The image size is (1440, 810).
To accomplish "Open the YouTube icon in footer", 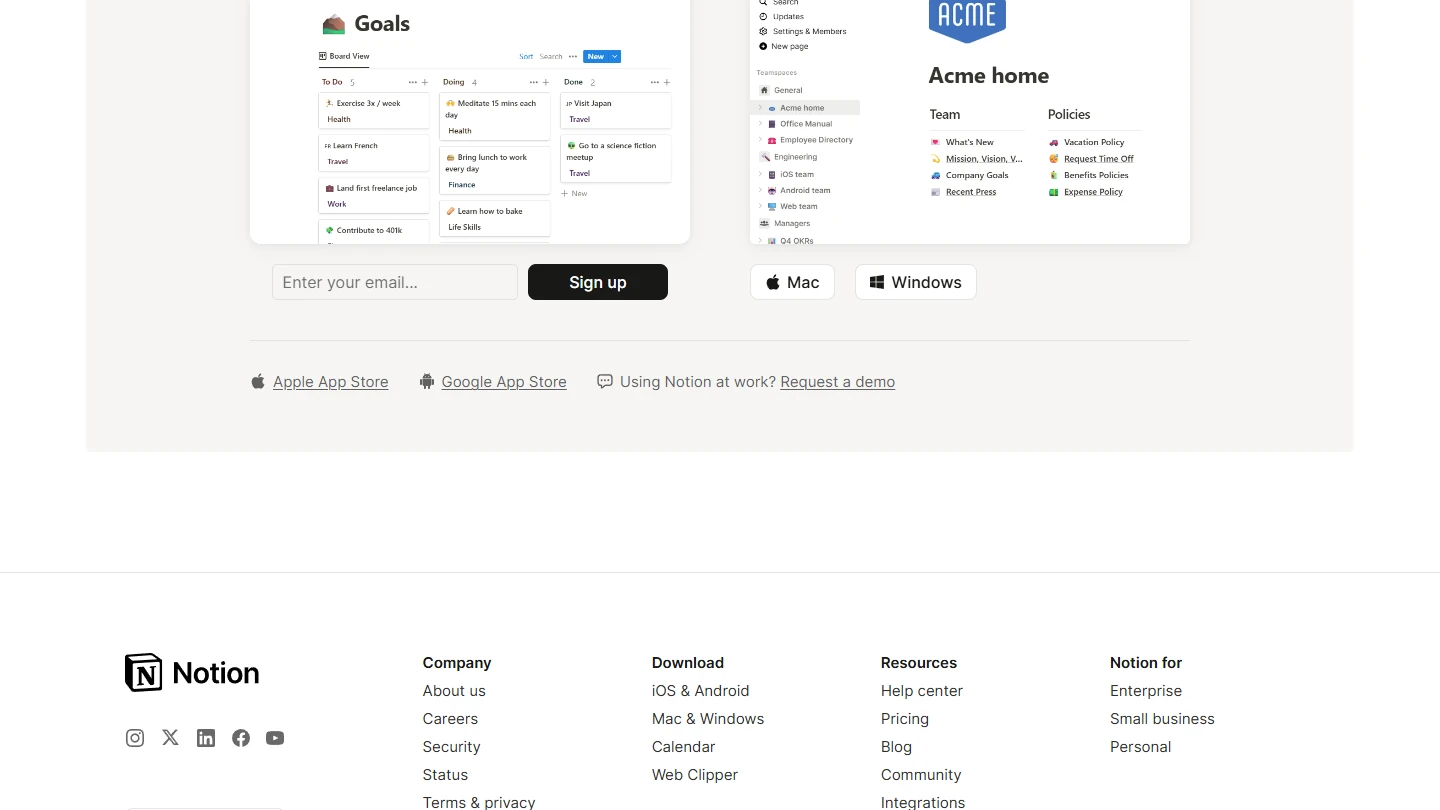I will 275,738.
